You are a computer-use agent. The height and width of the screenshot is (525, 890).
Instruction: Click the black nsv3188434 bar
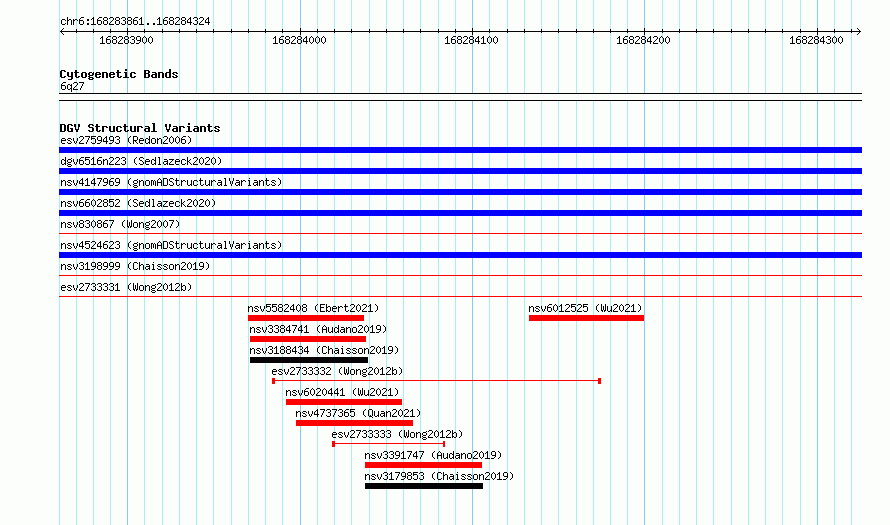pyautogui.click(x=309, y=360)
